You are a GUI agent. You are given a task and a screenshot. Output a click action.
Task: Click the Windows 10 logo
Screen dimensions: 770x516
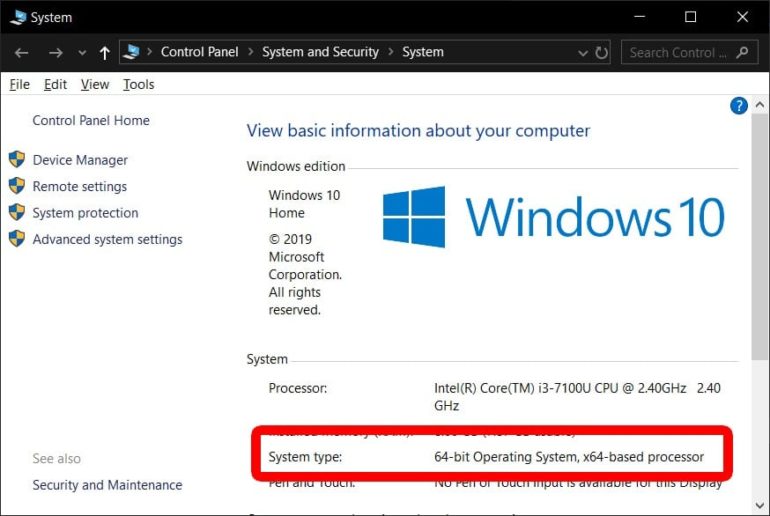pos(553,217)
